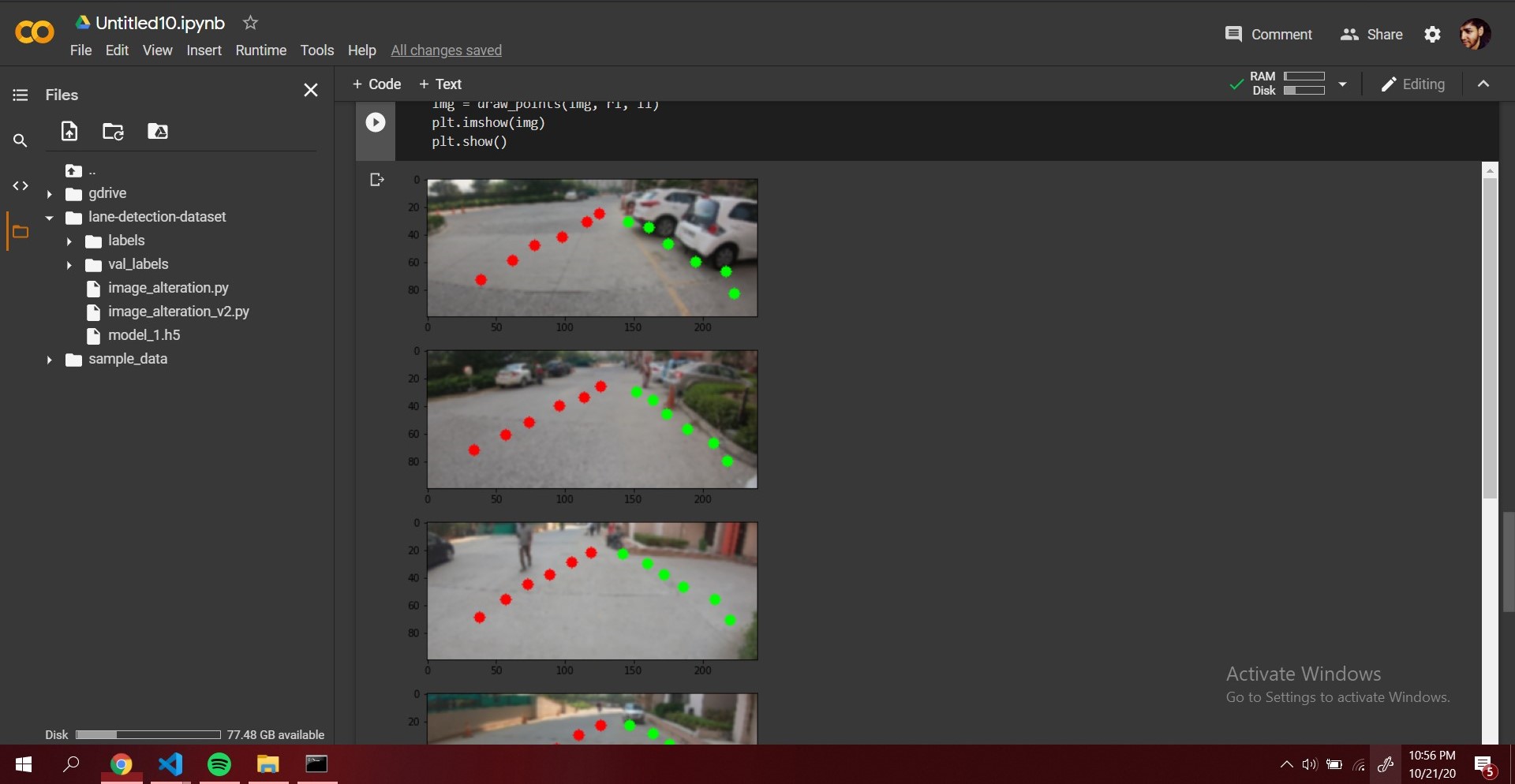Click the second lane detection plot
This screenshot has width=1515, height=784.
592,420
